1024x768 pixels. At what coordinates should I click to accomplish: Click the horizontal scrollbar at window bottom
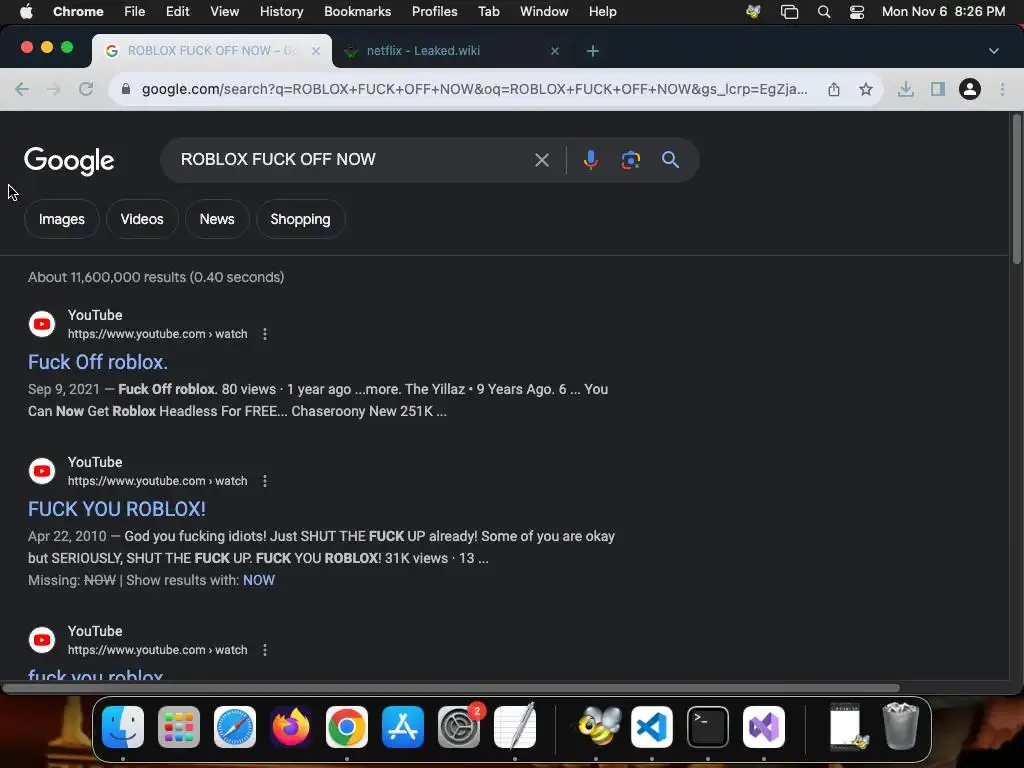point(451,688)
